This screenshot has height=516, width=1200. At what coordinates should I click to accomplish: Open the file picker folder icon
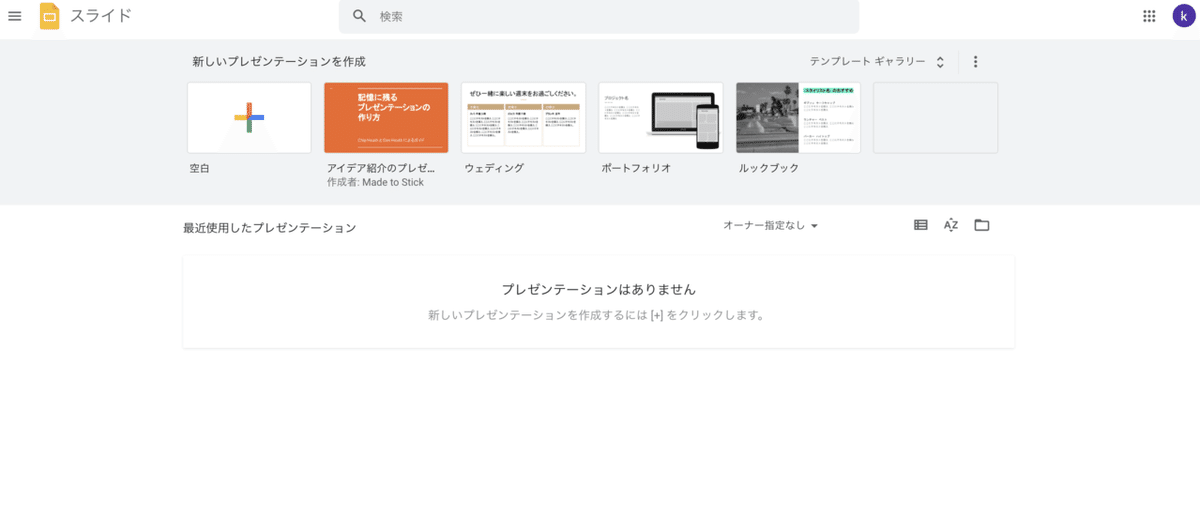pos(982,225)
